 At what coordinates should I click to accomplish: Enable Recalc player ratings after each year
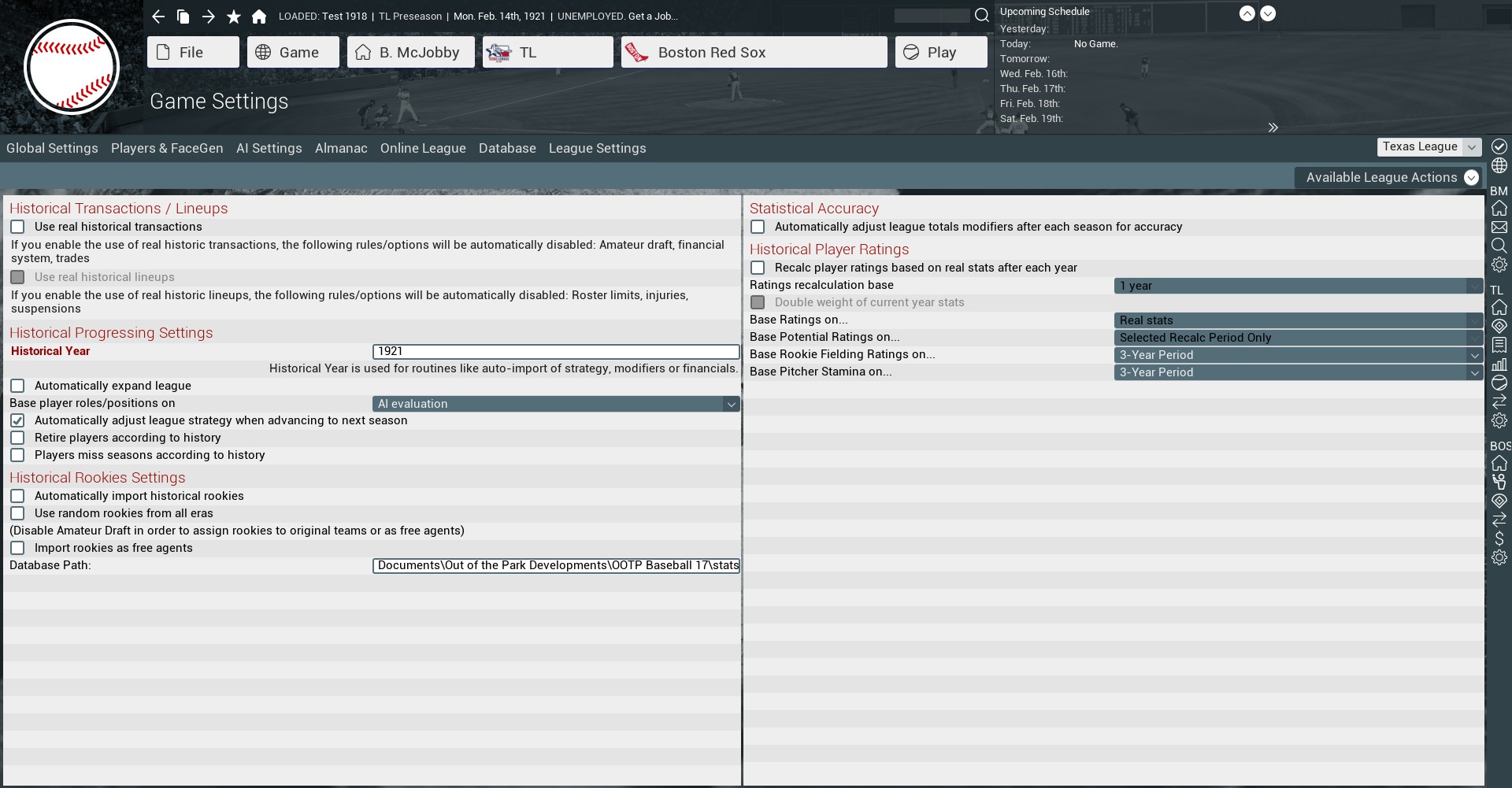coord(758,268)
